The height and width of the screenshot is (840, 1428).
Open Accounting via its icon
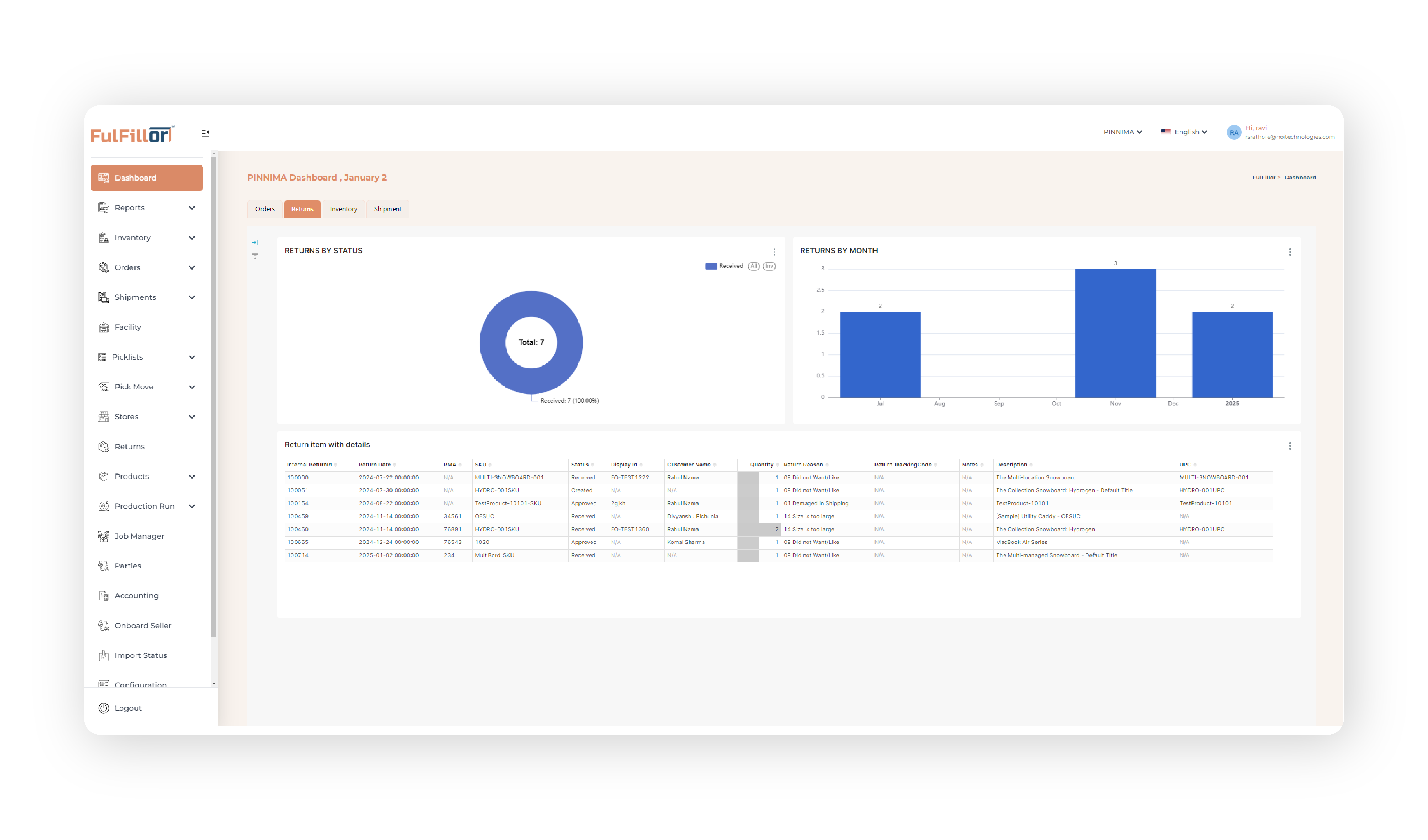pyautogui.click(x=103, y=596)
